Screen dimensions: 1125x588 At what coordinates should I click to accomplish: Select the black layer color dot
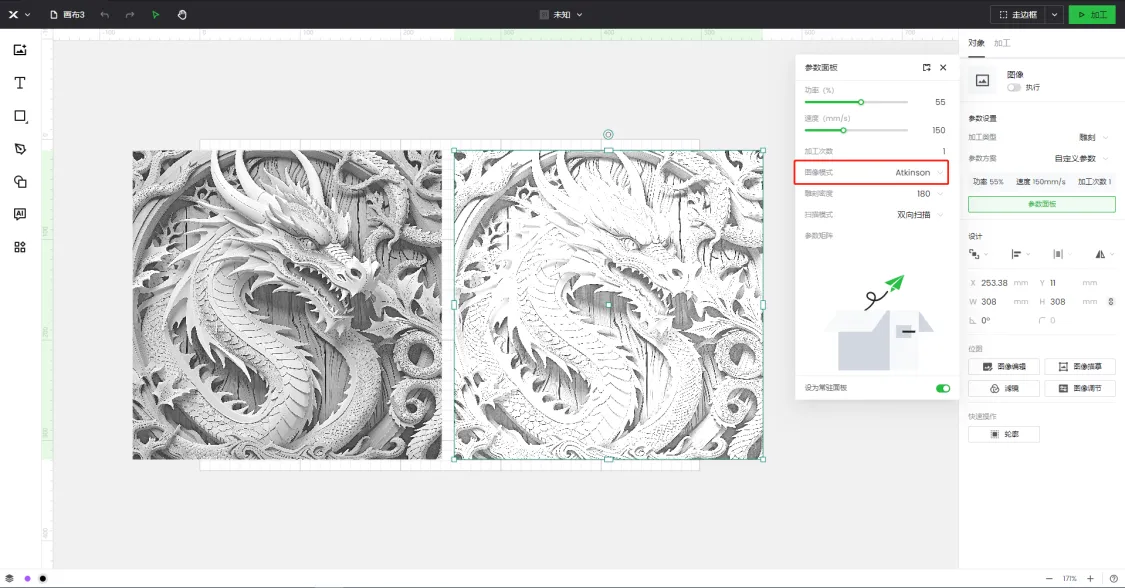43,578
